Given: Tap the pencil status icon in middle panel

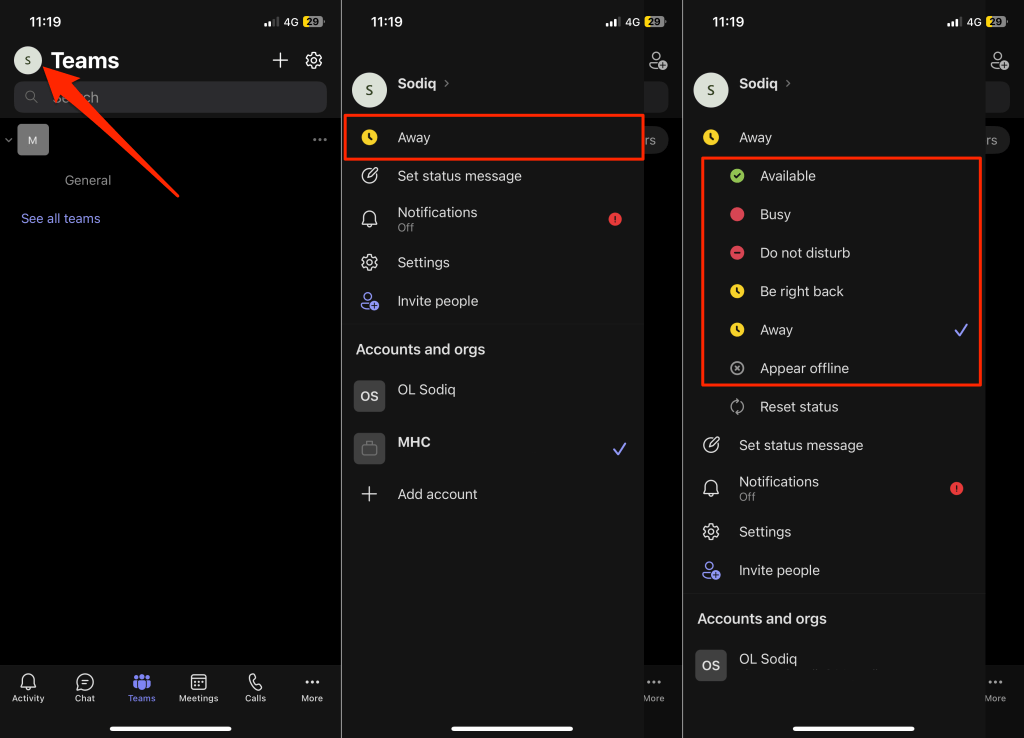Looking at the screenshot, I should (370, 176).
